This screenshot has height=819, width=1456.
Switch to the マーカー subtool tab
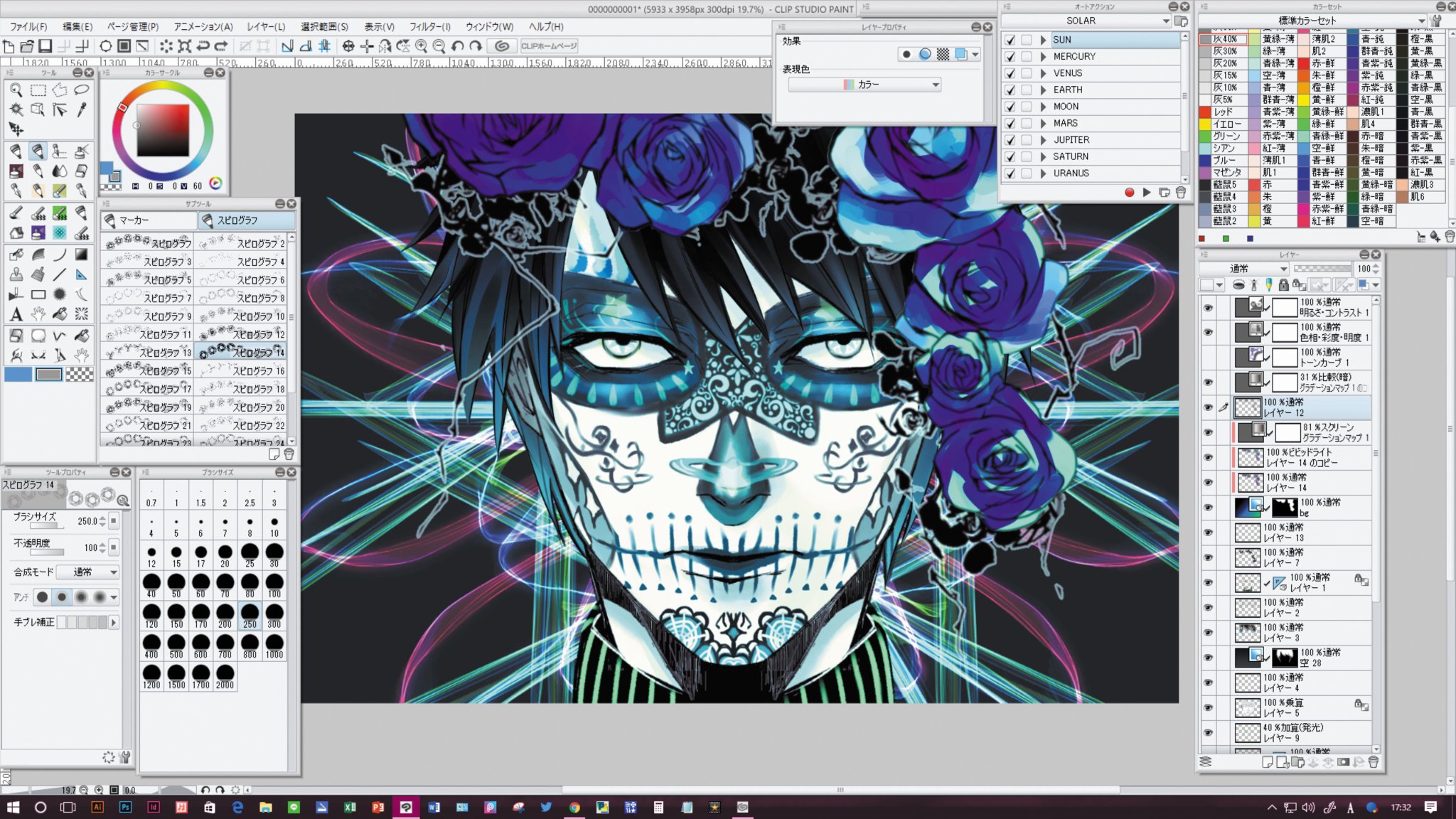(148, 220)
